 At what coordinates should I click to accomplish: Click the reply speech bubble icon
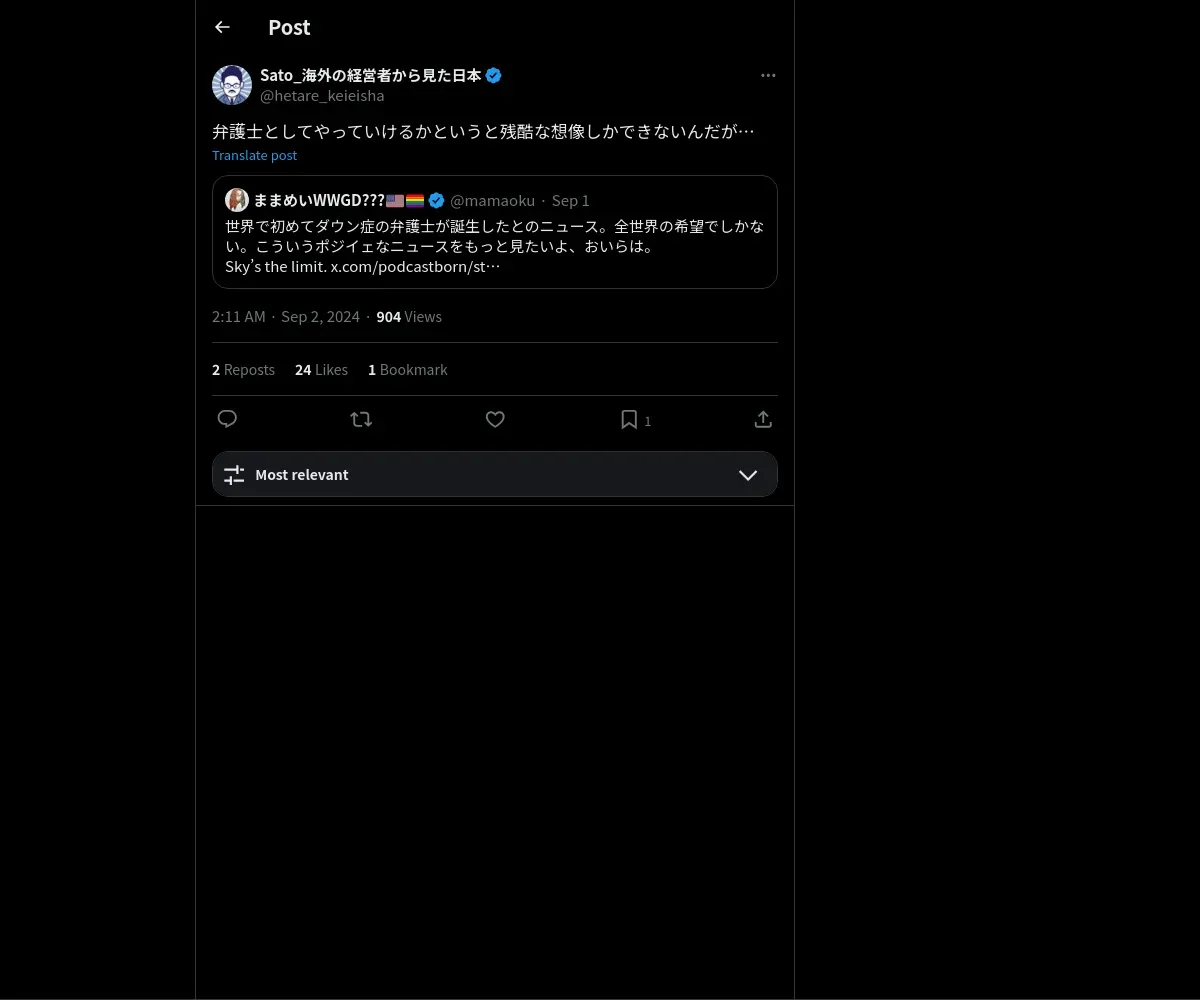pyautogui.click(x=227, y=419)
